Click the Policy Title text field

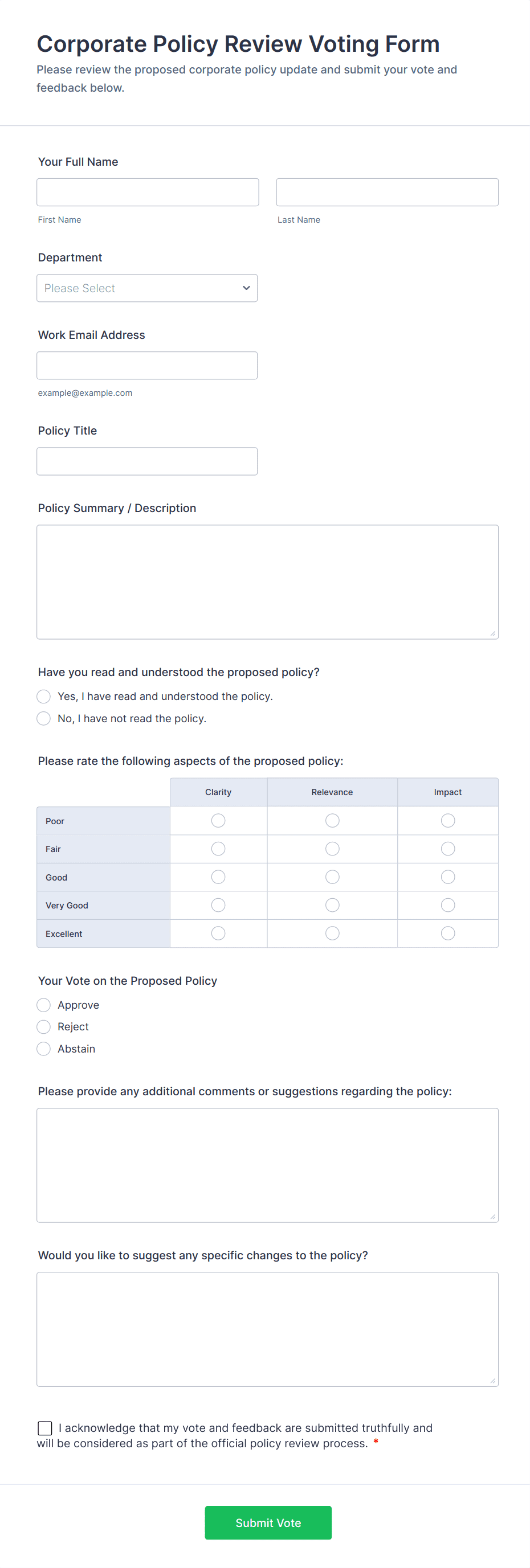click(x=147, y=461)
